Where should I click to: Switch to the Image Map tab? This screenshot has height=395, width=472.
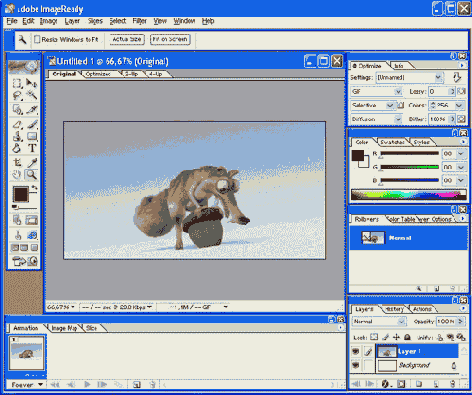click(64, 328)
